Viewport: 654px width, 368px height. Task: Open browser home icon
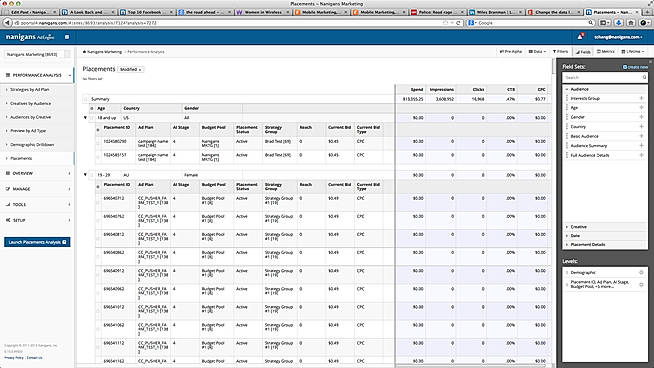(631, 23)
